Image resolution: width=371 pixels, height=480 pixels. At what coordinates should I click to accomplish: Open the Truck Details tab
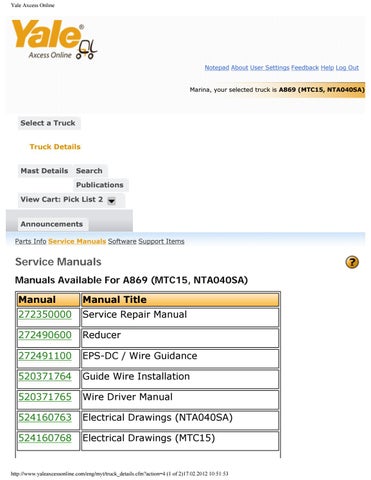point(55,147)
